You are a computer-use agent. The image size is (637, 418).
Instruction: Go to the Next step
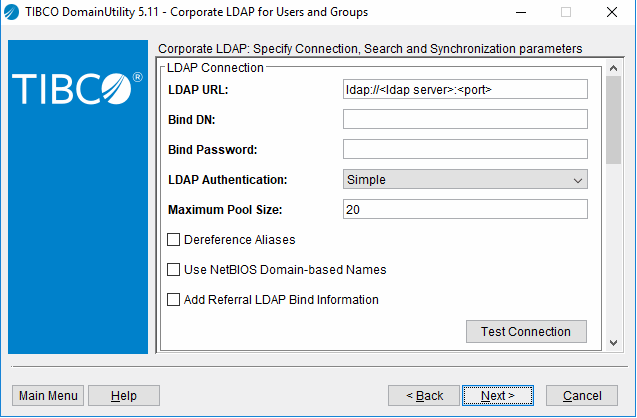click(498, 396)
